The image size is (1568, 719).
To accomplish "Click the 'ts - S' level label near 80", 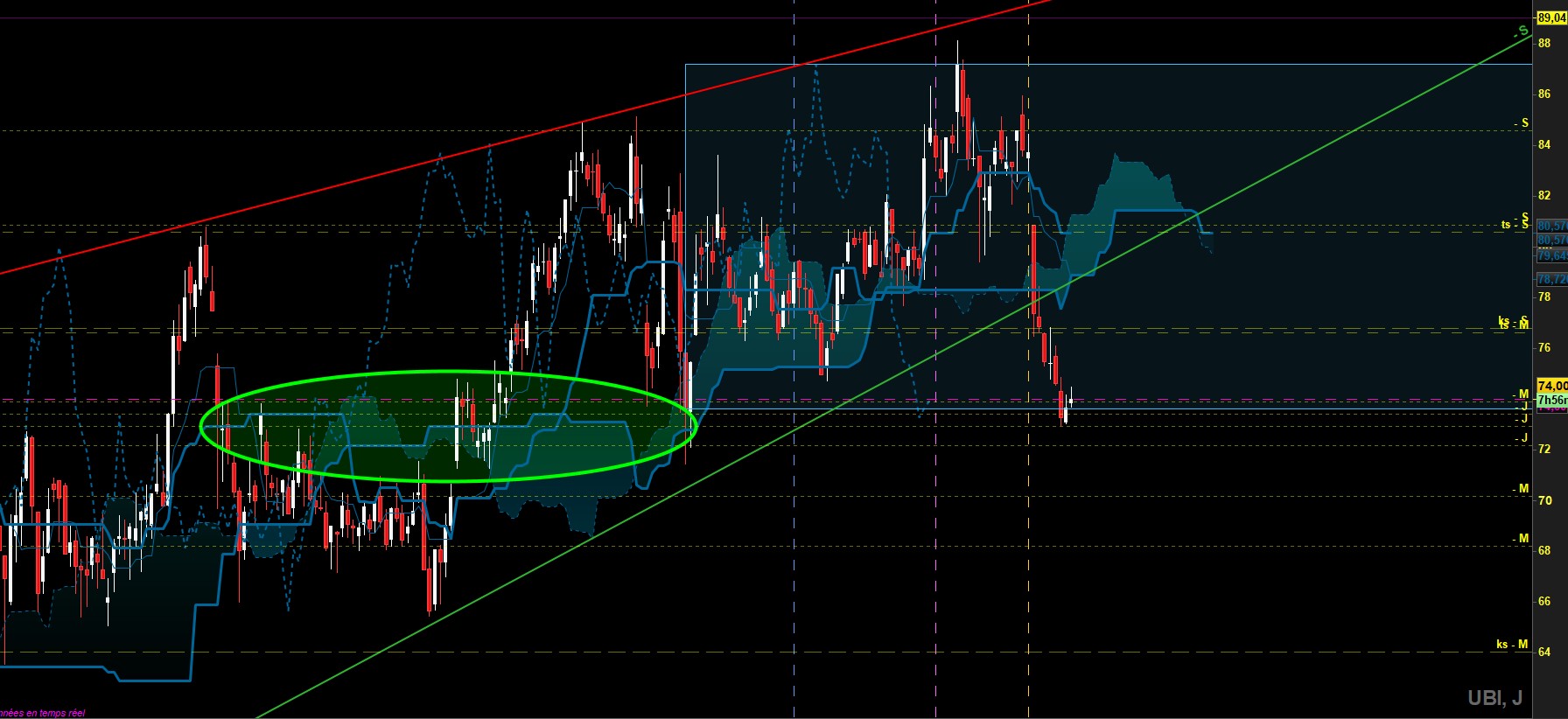I will 1515,225.
